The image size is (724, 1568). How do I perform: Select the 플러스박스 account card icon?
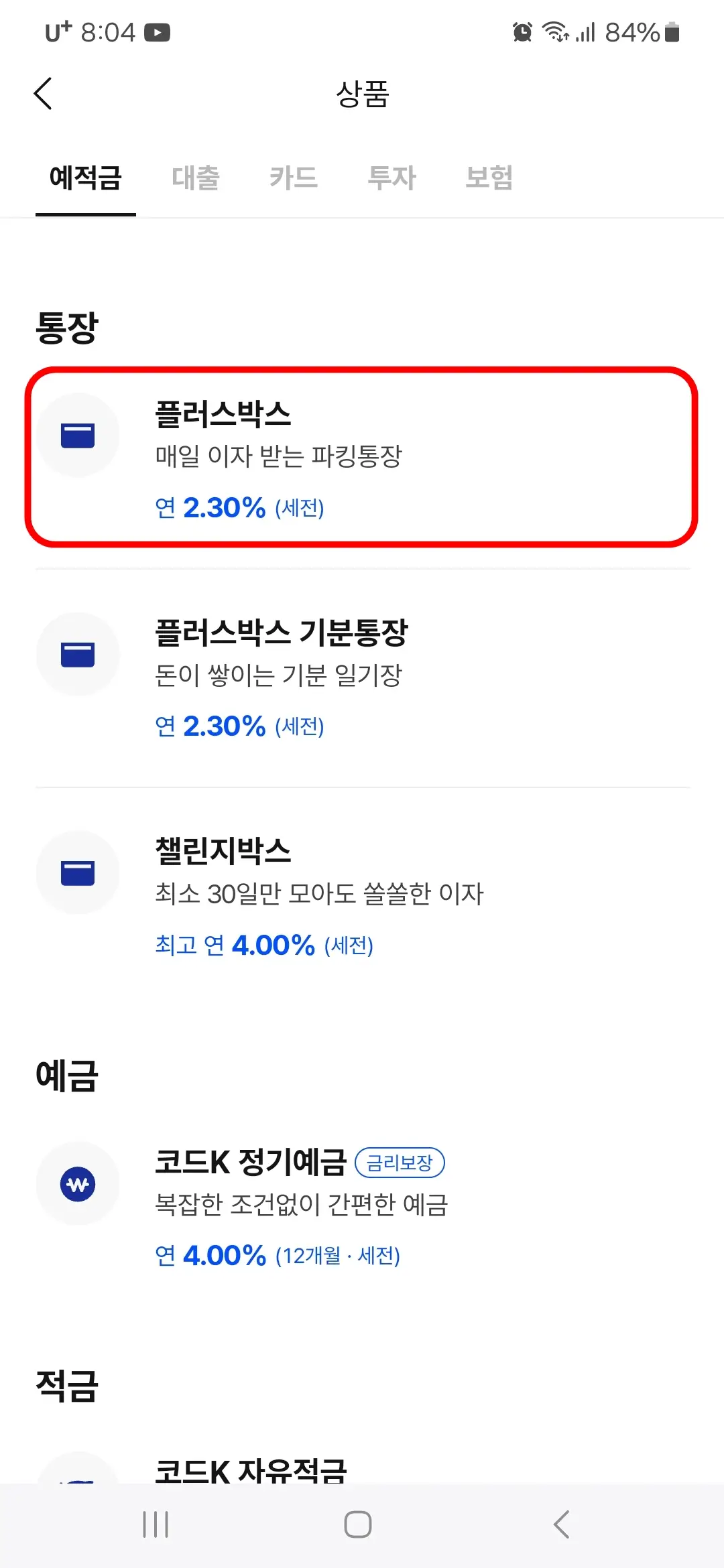78,435
